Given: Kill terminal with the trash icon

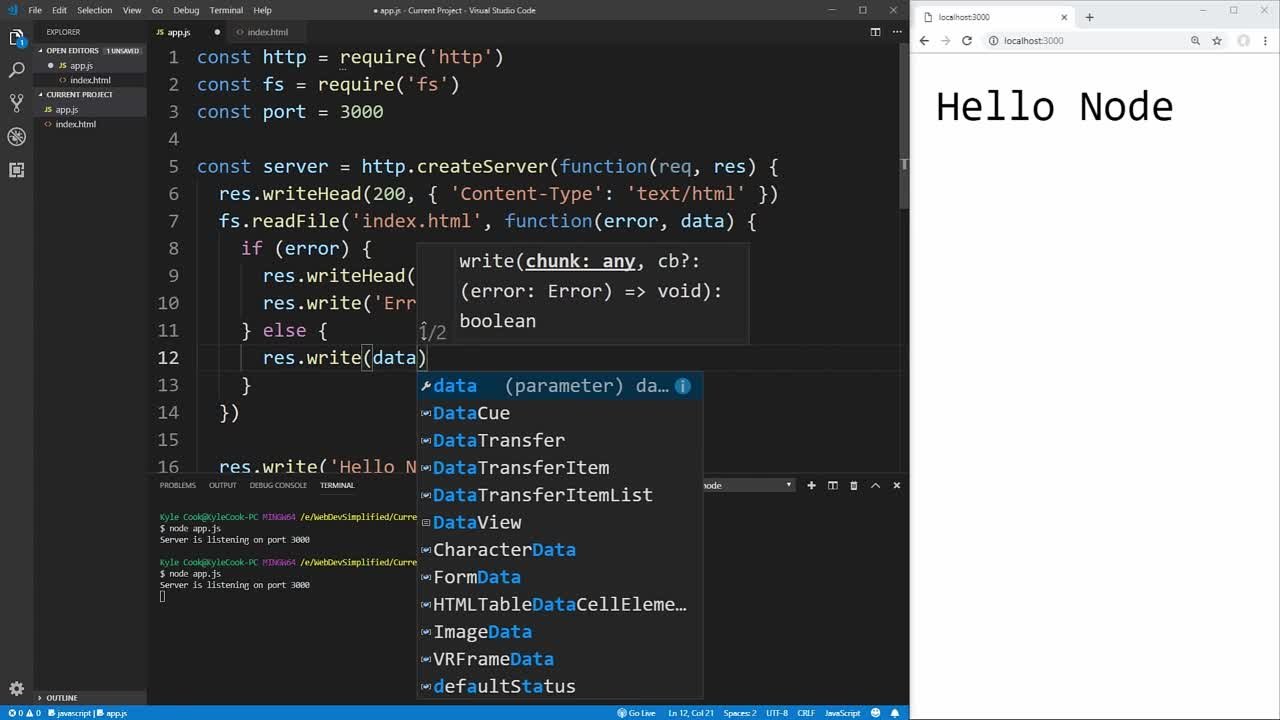Looking at the screenshot, I should 853,485.
